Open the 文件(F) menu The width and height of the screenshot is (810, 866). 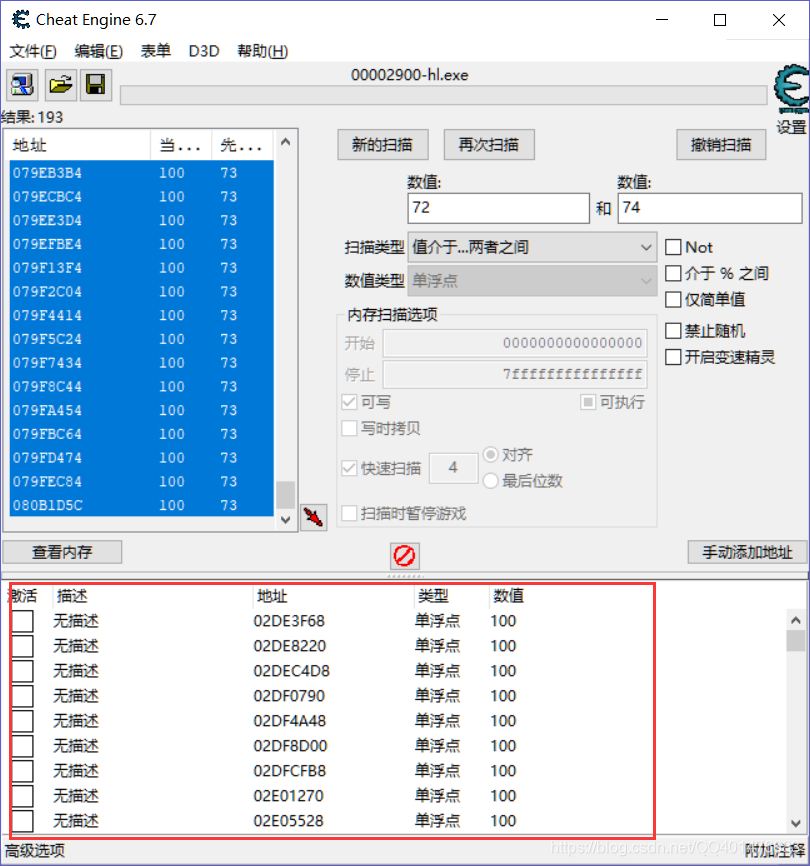point(33,51)
